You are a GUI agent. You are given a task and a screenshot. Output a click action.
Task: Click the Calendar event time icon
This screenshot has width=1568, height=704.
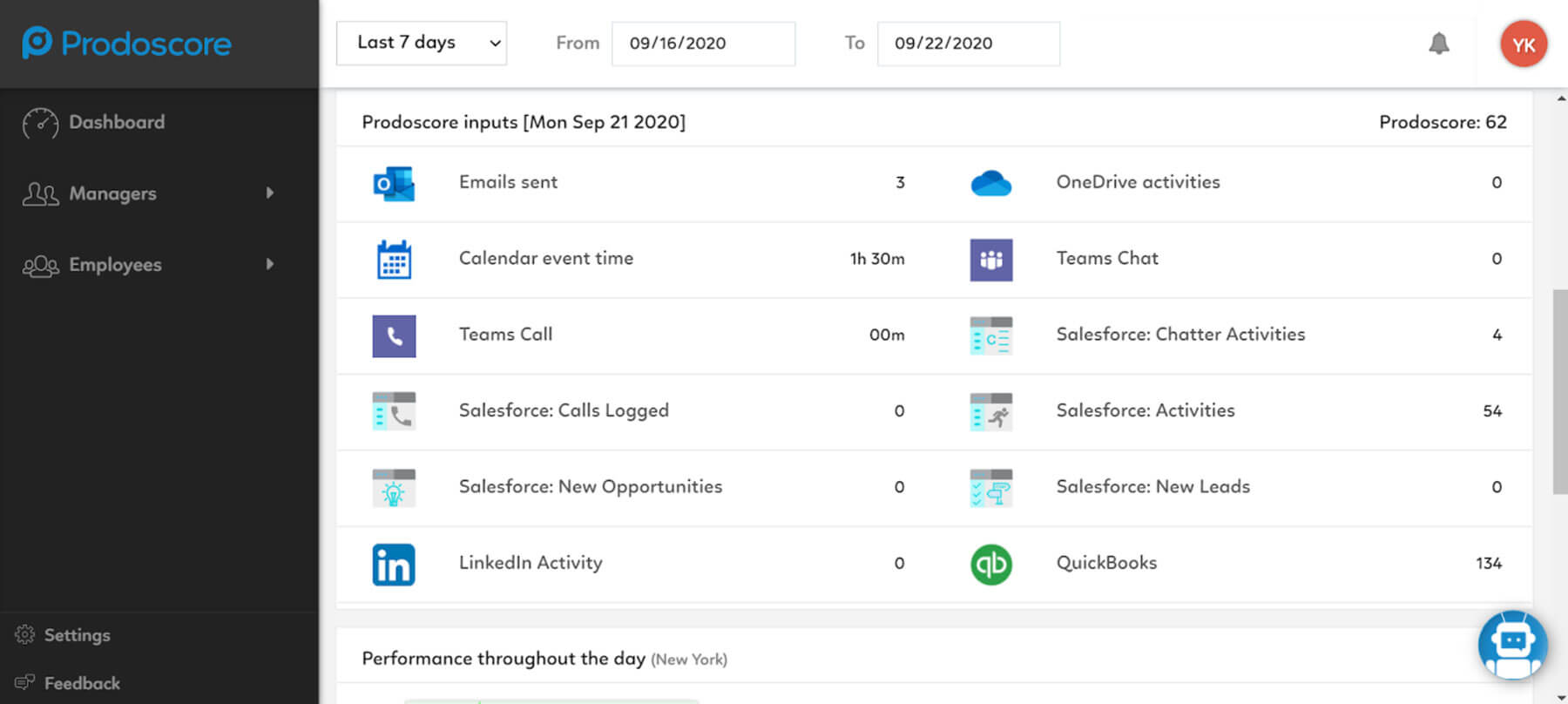pos(394,259)
